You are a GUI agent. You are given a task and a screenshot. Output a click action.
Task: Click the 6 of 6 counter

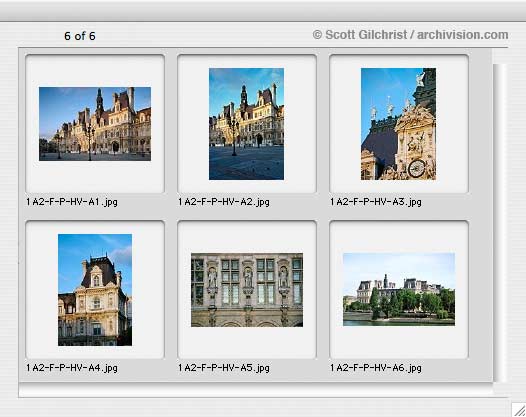coord(80,36)
